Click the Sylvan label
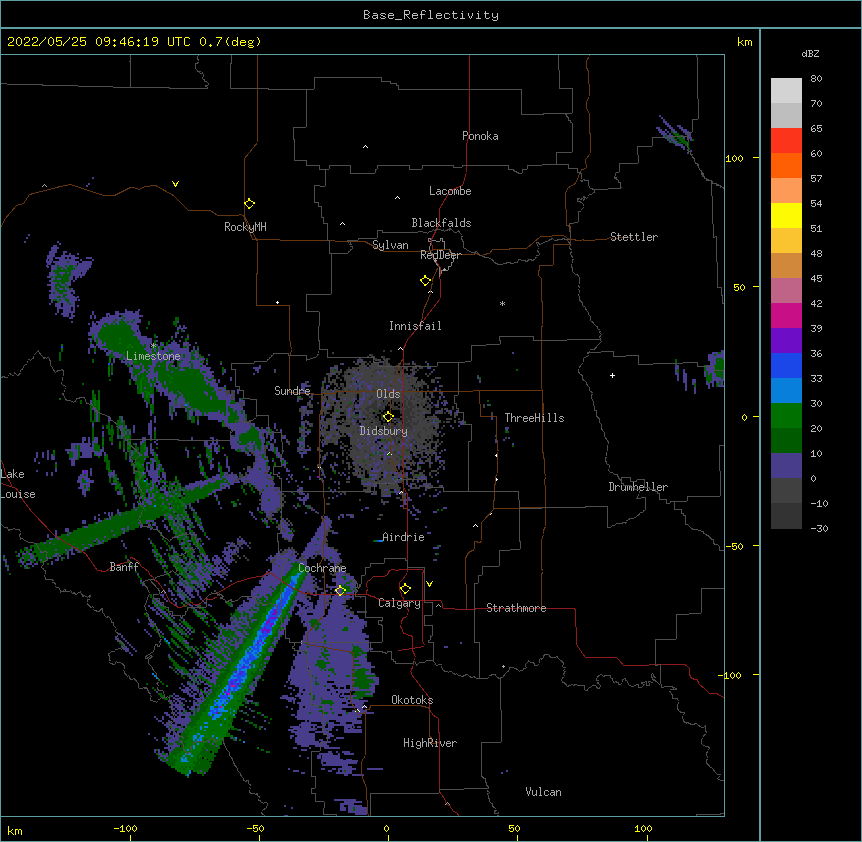This screenshot has height=842, width=862. 390,245
